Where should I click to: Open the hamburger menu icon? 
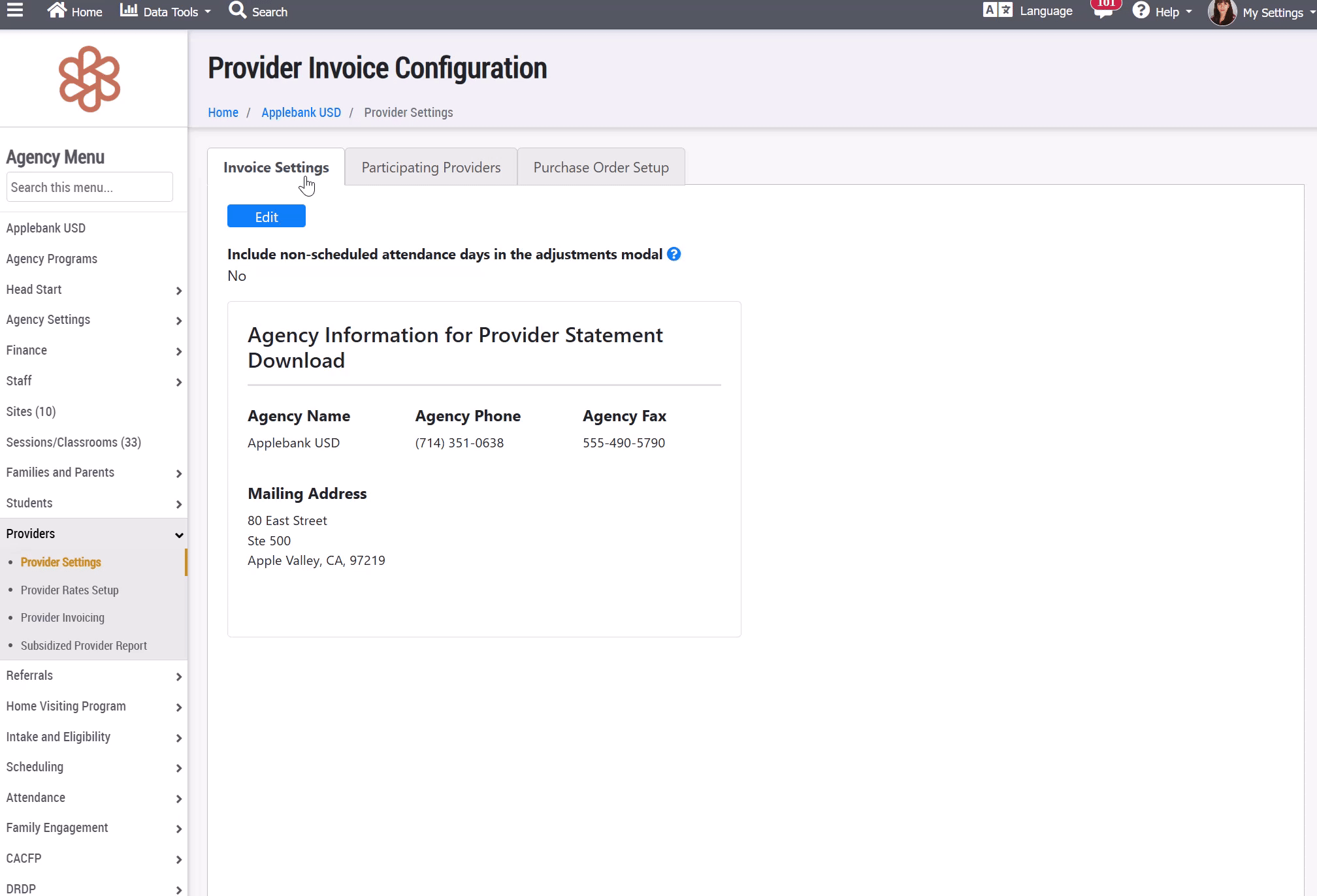pyautogui.click(x=14, y=10)
